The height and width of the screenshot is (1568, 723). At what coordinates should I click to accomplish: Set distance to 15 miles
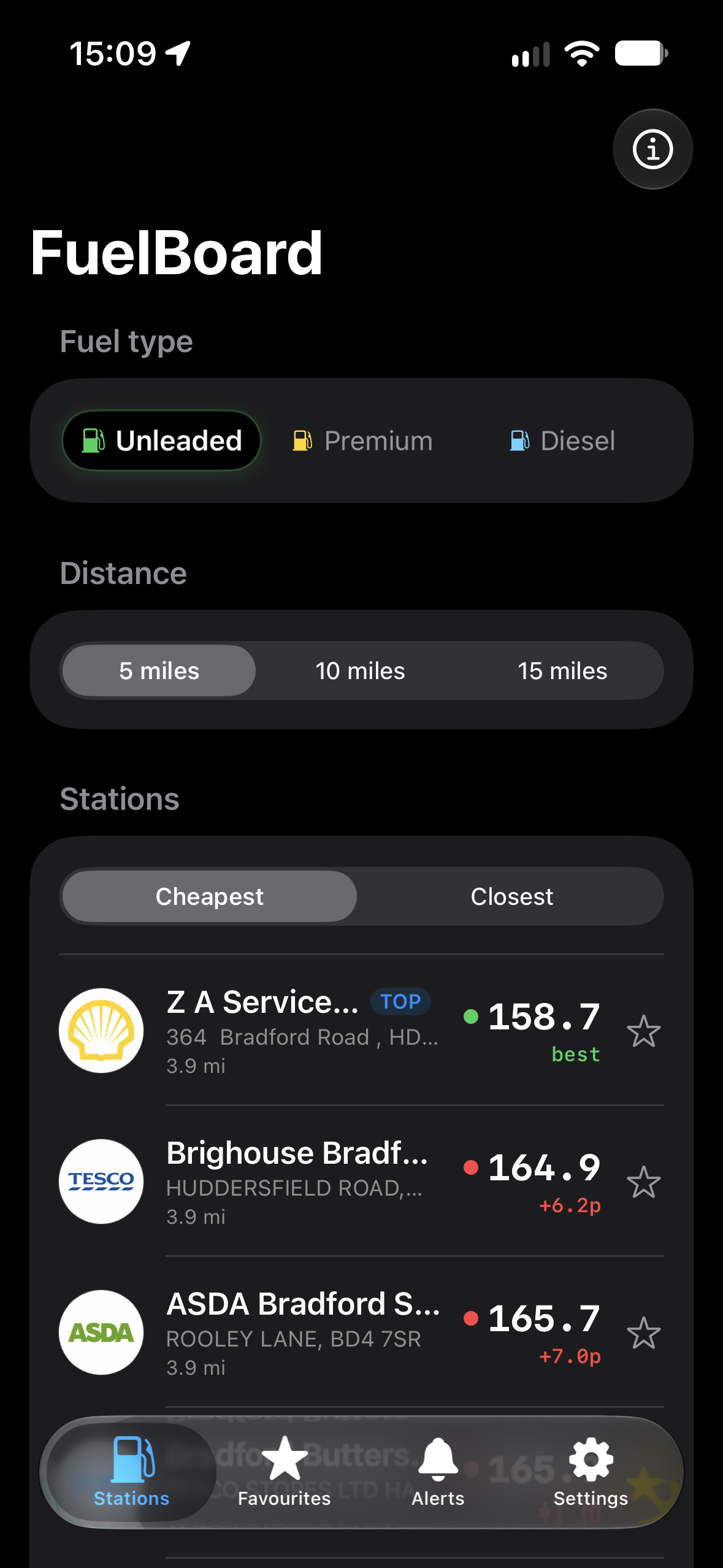(x=562, y=671)
